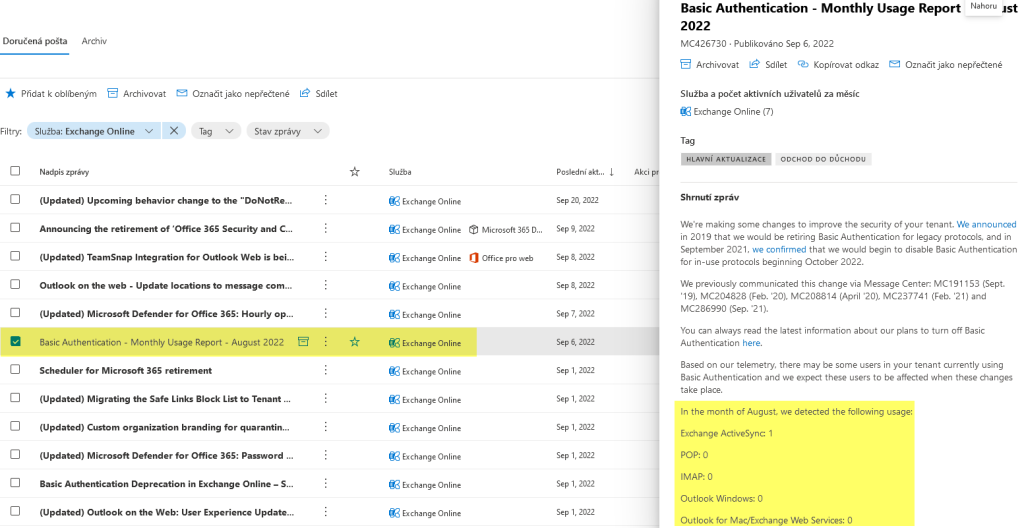Check the box for Microsoft Defender: Password … message
Screen dimensions: 1024x528
pos(15,454)
